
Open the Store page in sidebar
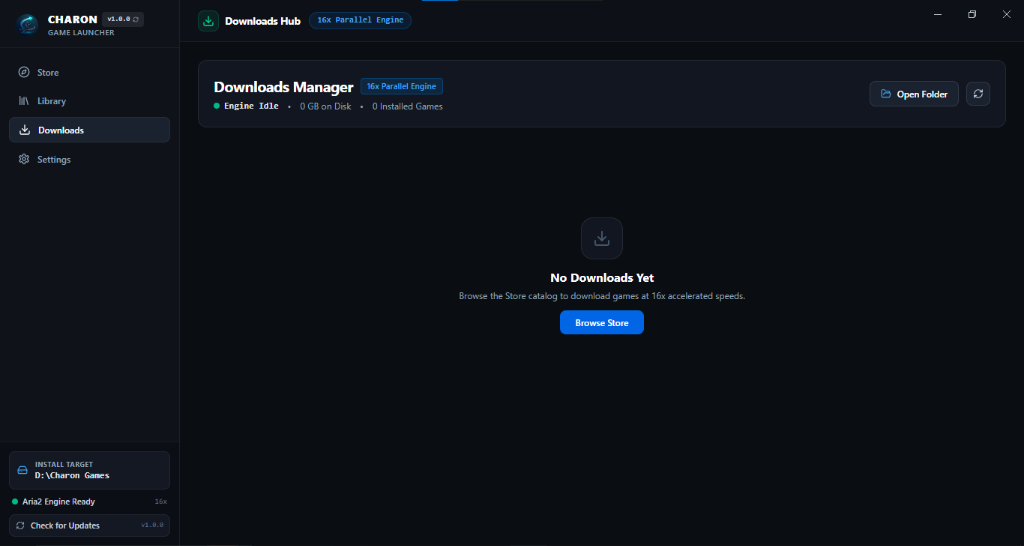[x=89, y=72]
